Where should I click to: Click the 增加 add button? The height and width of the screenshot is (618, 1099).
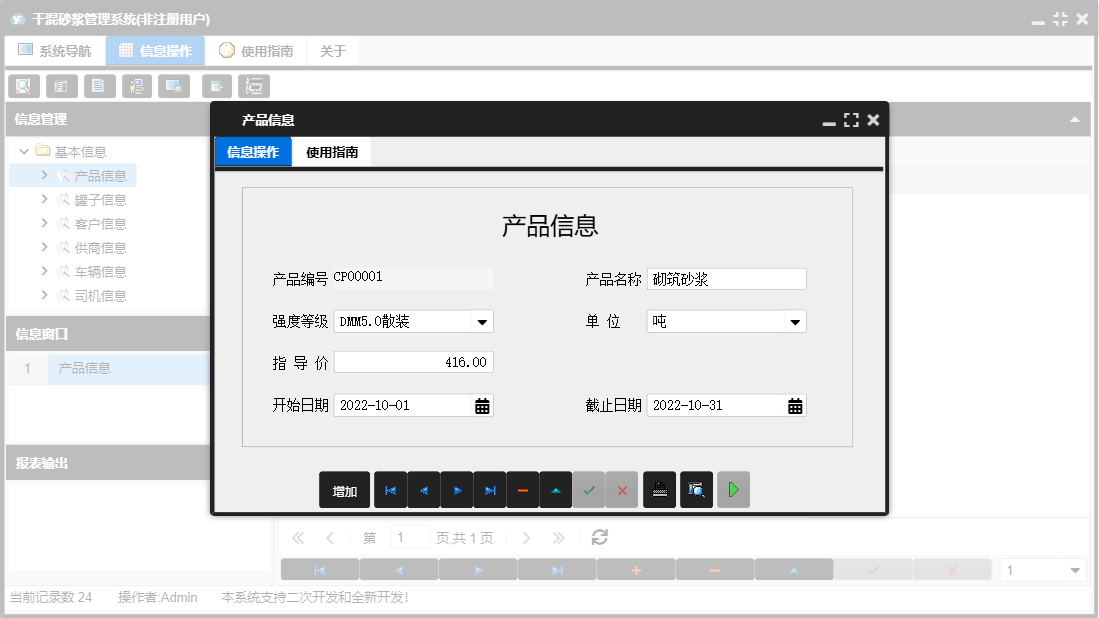point(344,490)
